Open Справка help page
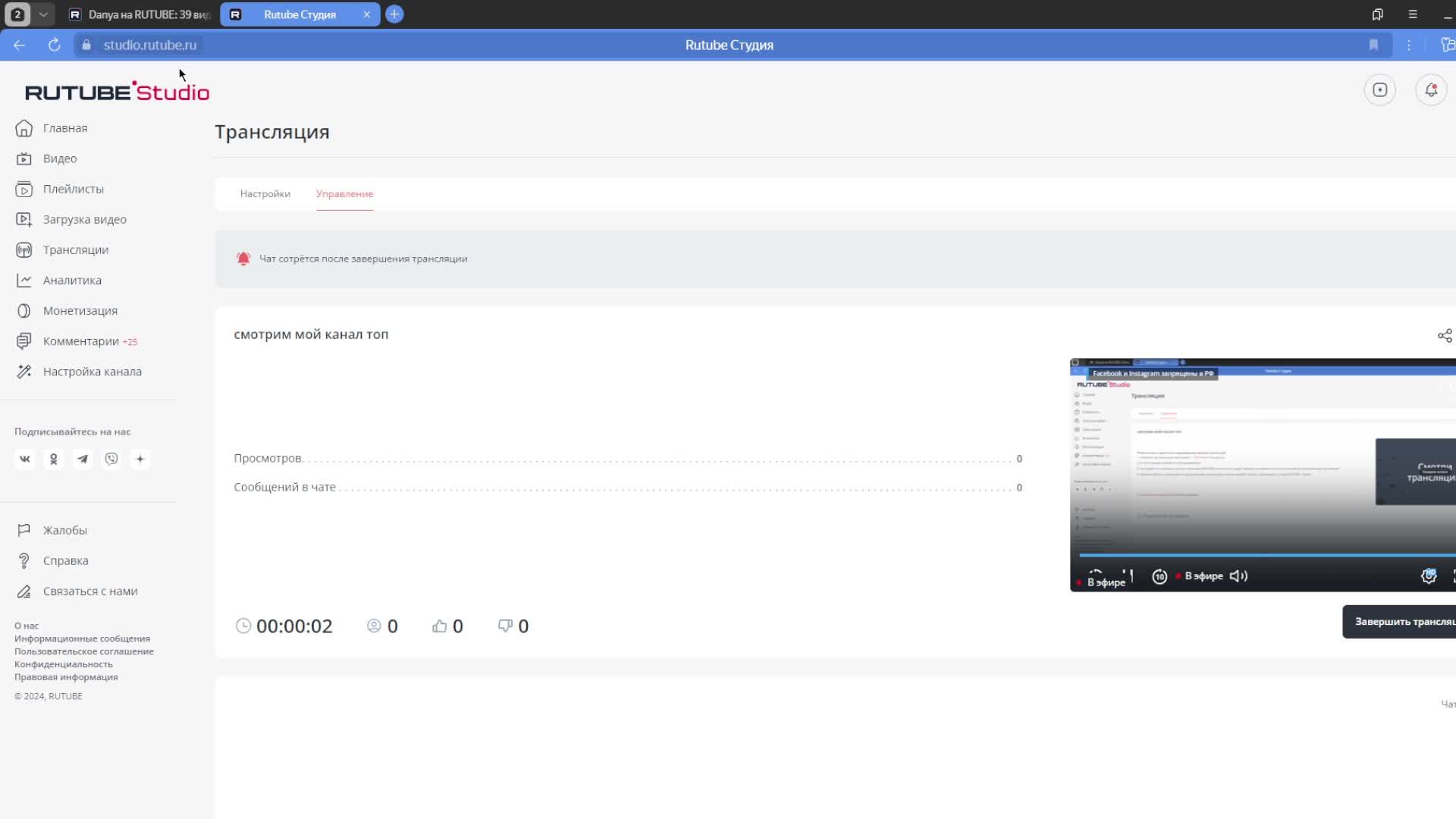Screen dimensions: 1456x819 coord(52,560)
